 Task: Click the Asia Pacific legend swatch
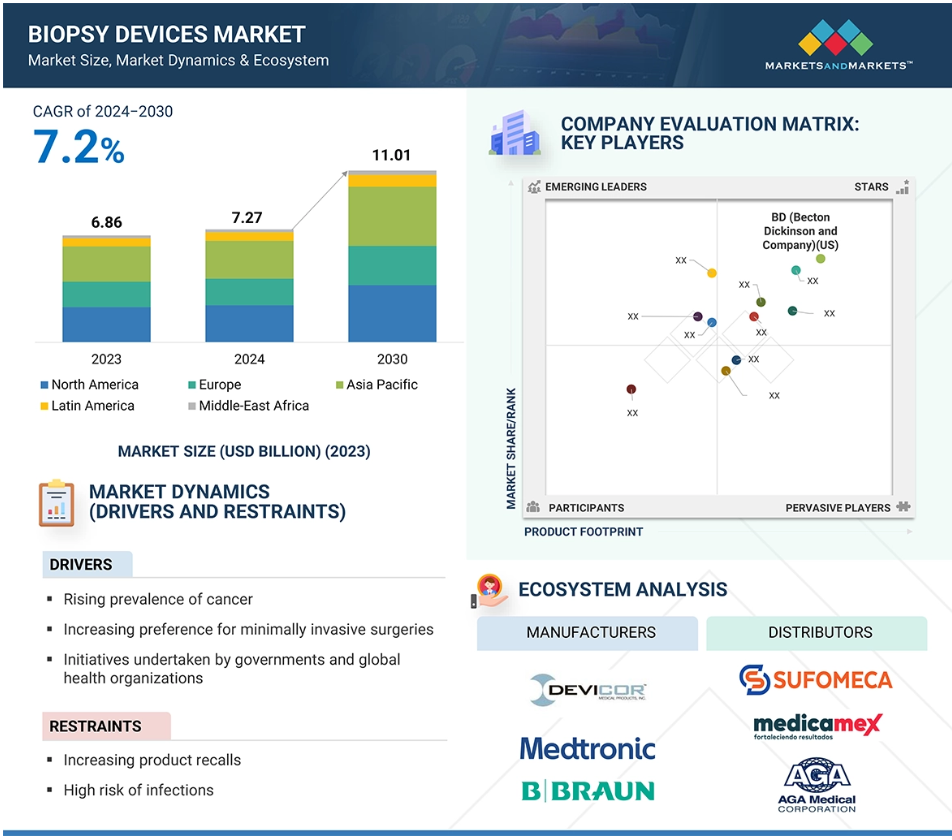click(340, 385)
